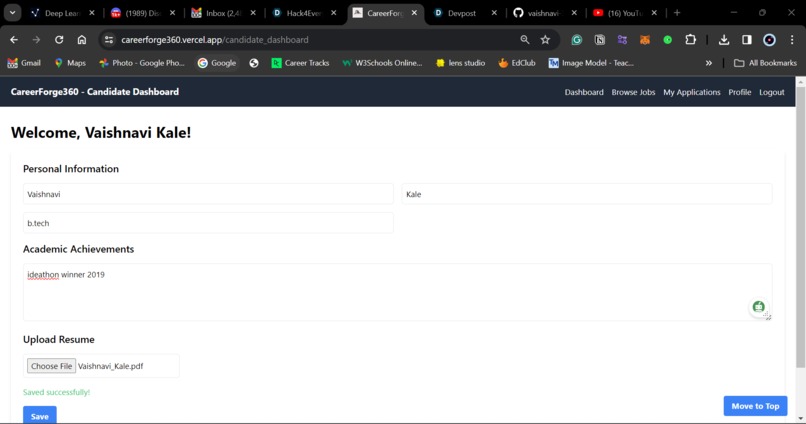The height and width of the screenshot is (424, 806).
Task: Click the Move to Top button
Action: 755,406
